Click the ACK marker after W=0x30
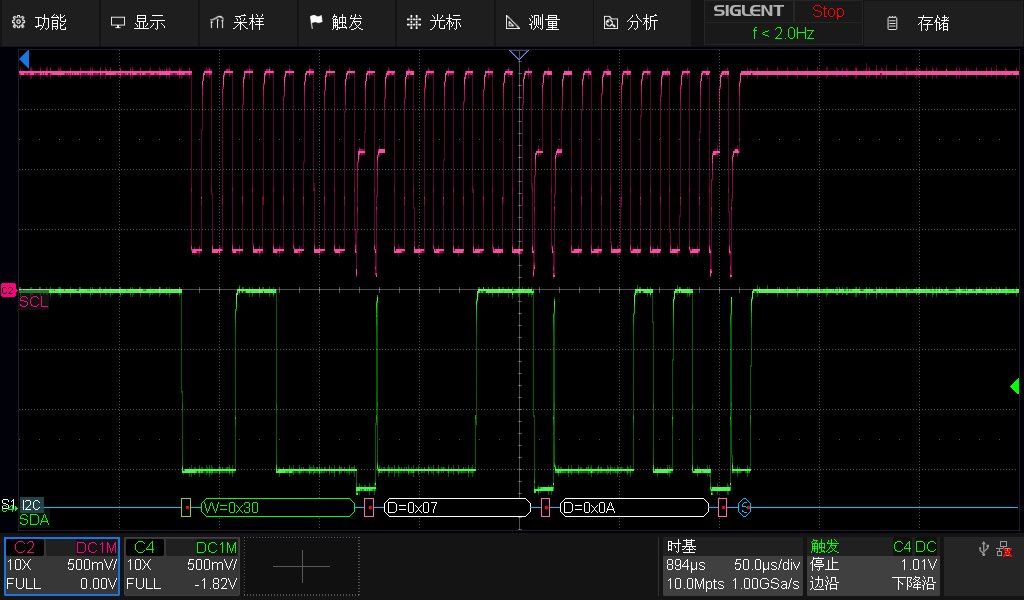Viewport: 1024px width, 600px height. click(x=369, y=507)
